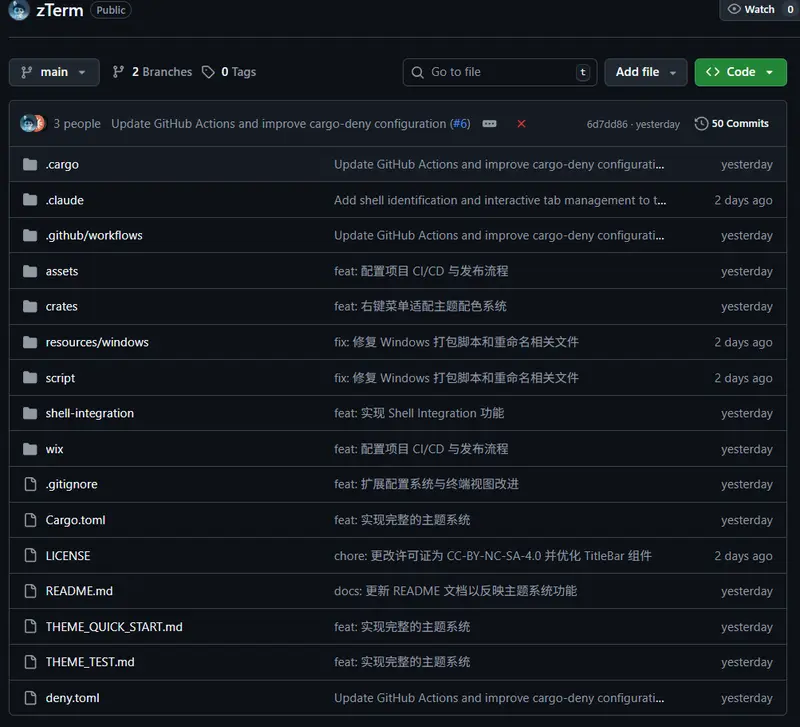Expand commit message ellipsis button

489,124
